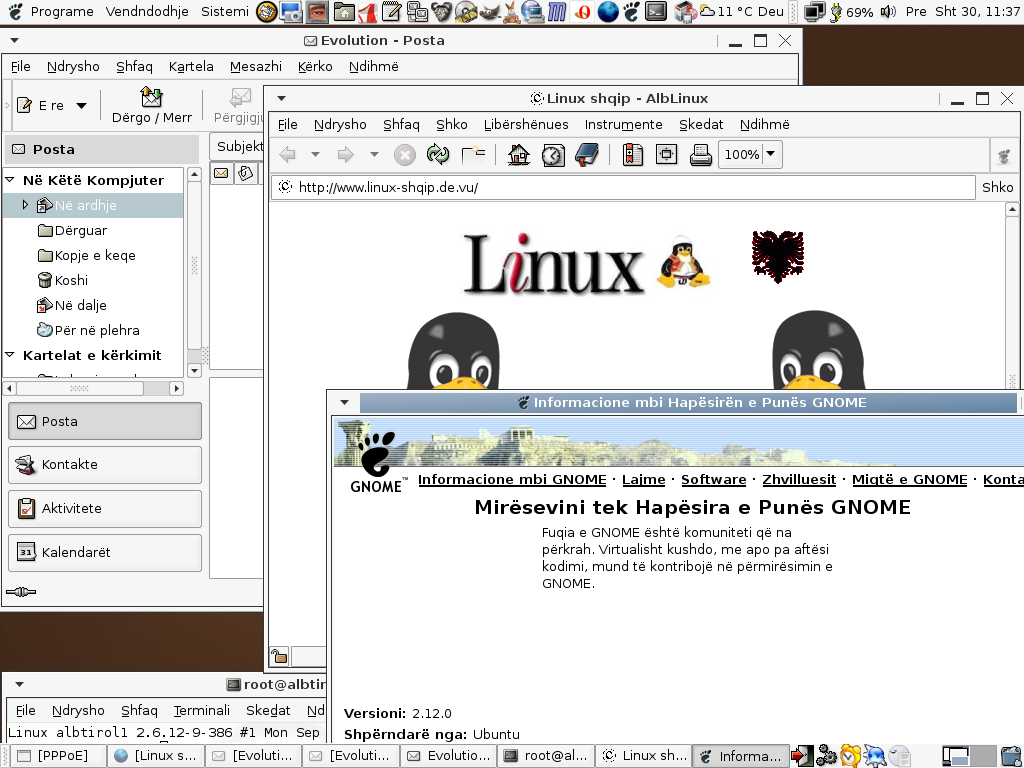Viewport: 1024px width, 768px height.
Task: Reload the page in the Epiphany browser
Action: click(438, 155)
